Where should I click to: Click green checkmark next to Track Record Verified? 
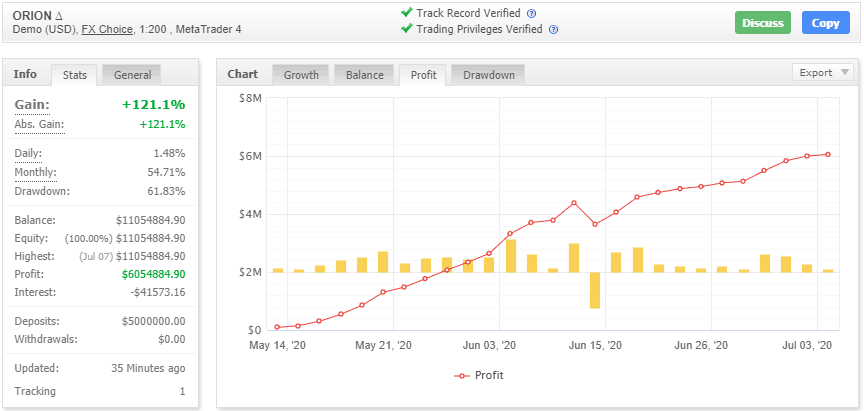[407, 13]
